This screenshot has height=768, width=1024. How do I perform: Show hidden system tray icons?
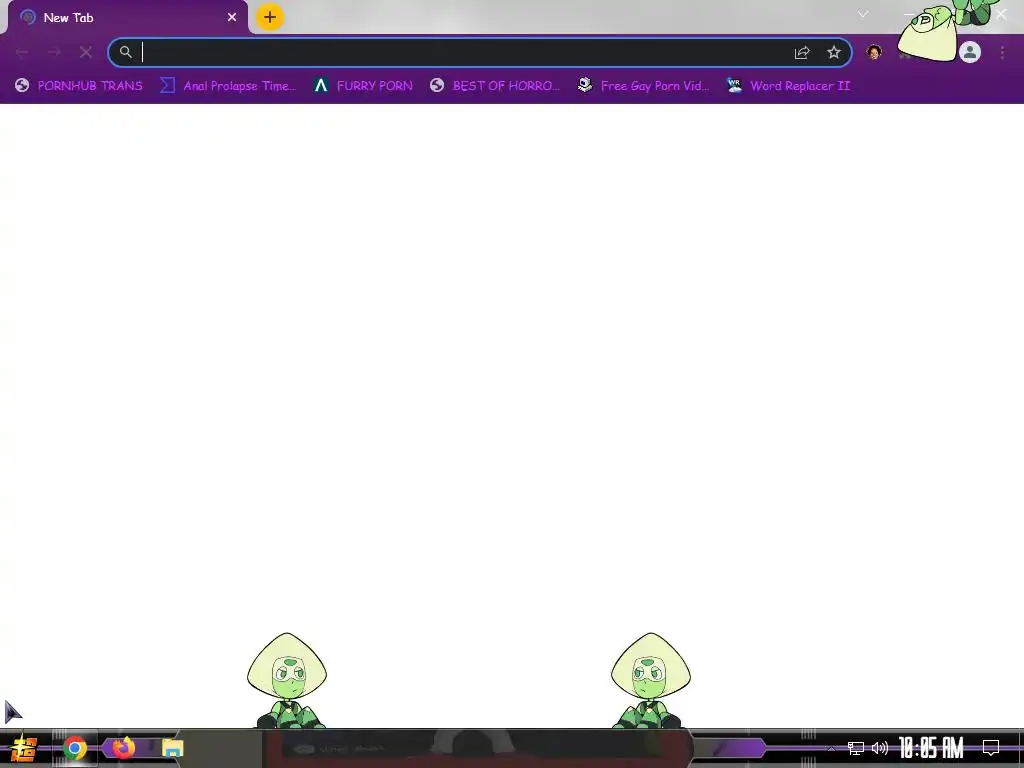(x=831, y=748)
